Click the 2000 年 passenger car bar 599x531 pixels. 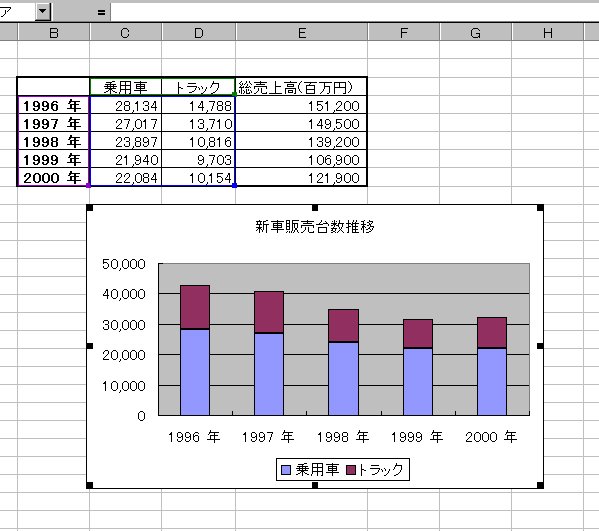(x=492, y=382)
